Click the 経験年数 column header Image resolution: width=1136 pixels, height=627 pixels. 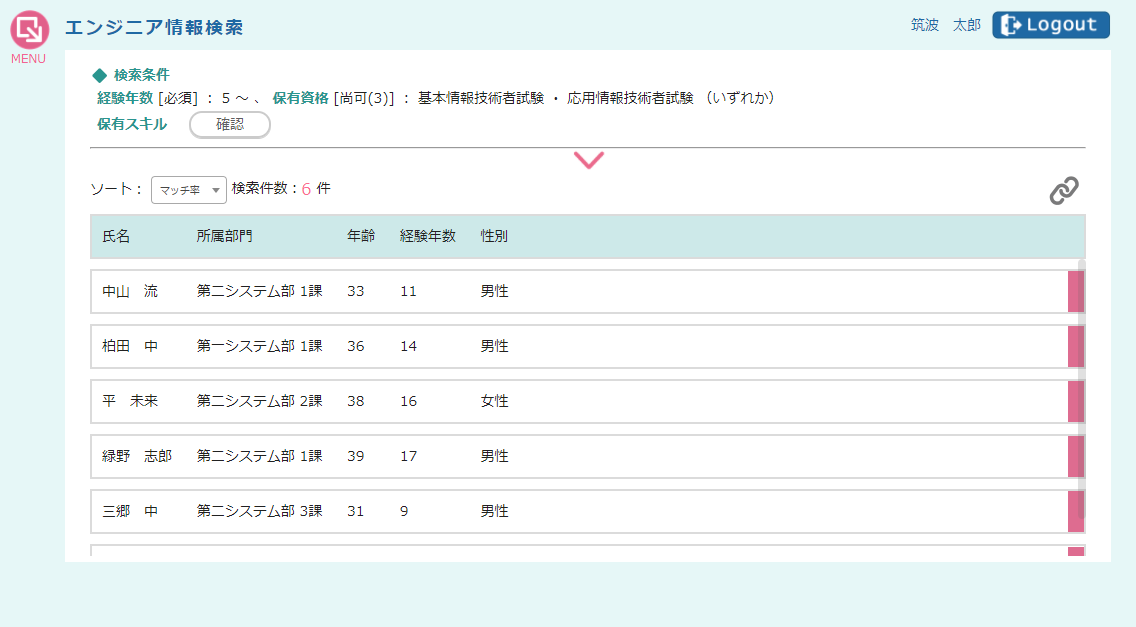coord(427,236)
